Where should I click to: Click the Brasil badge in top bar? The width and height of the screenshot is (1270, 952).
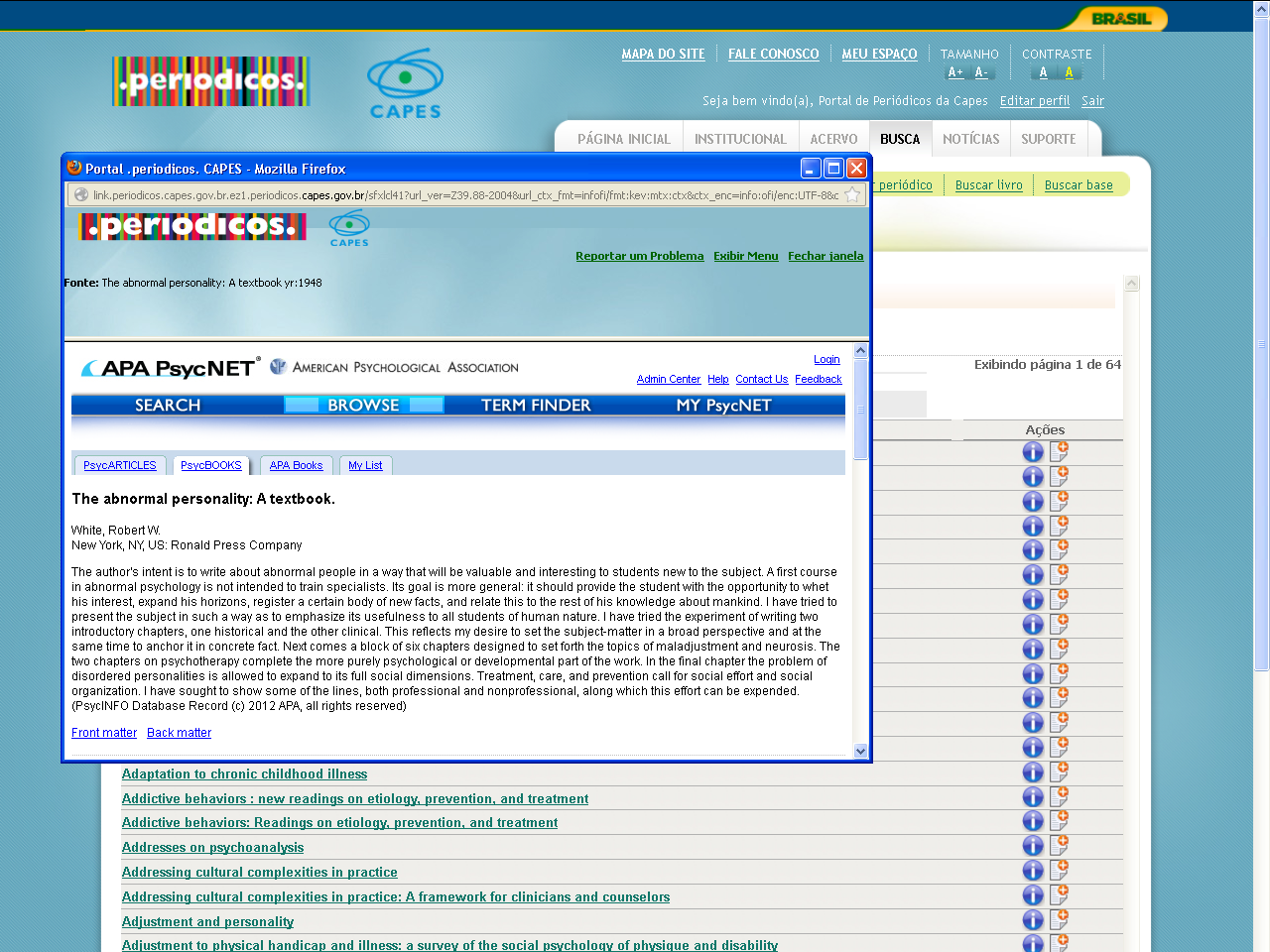click(1121, 19)
